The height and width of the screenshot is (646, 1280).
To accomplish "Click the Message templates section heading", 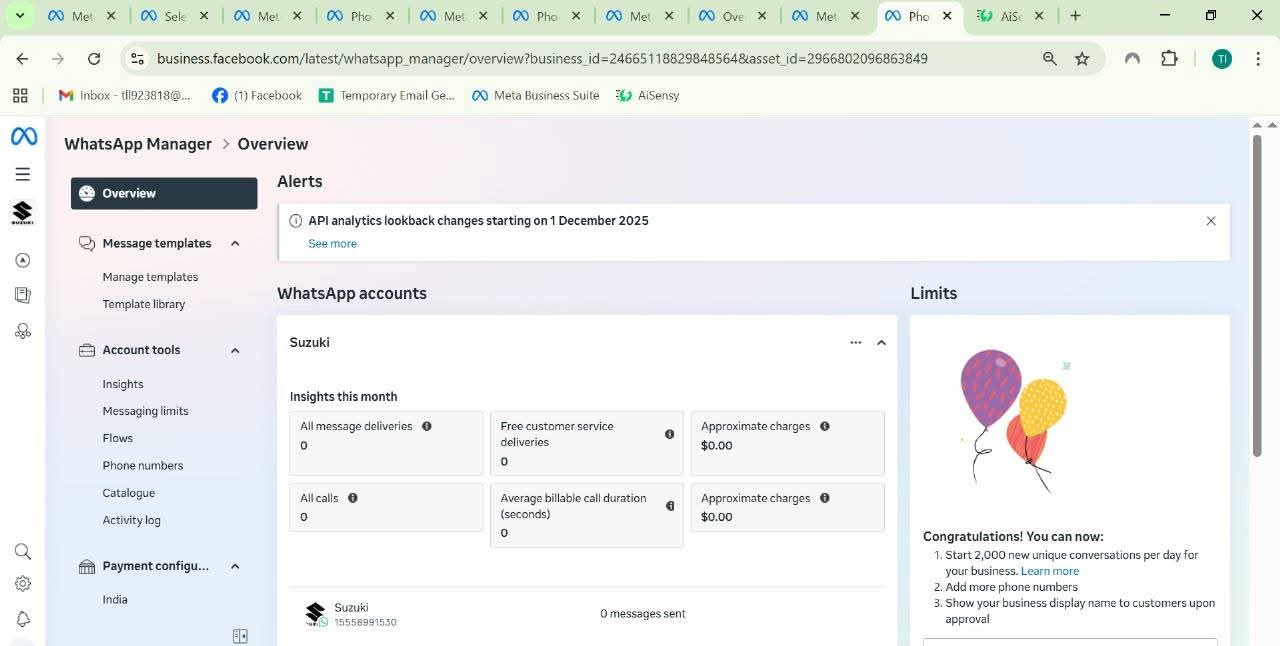I will click(x=157, y=243).
